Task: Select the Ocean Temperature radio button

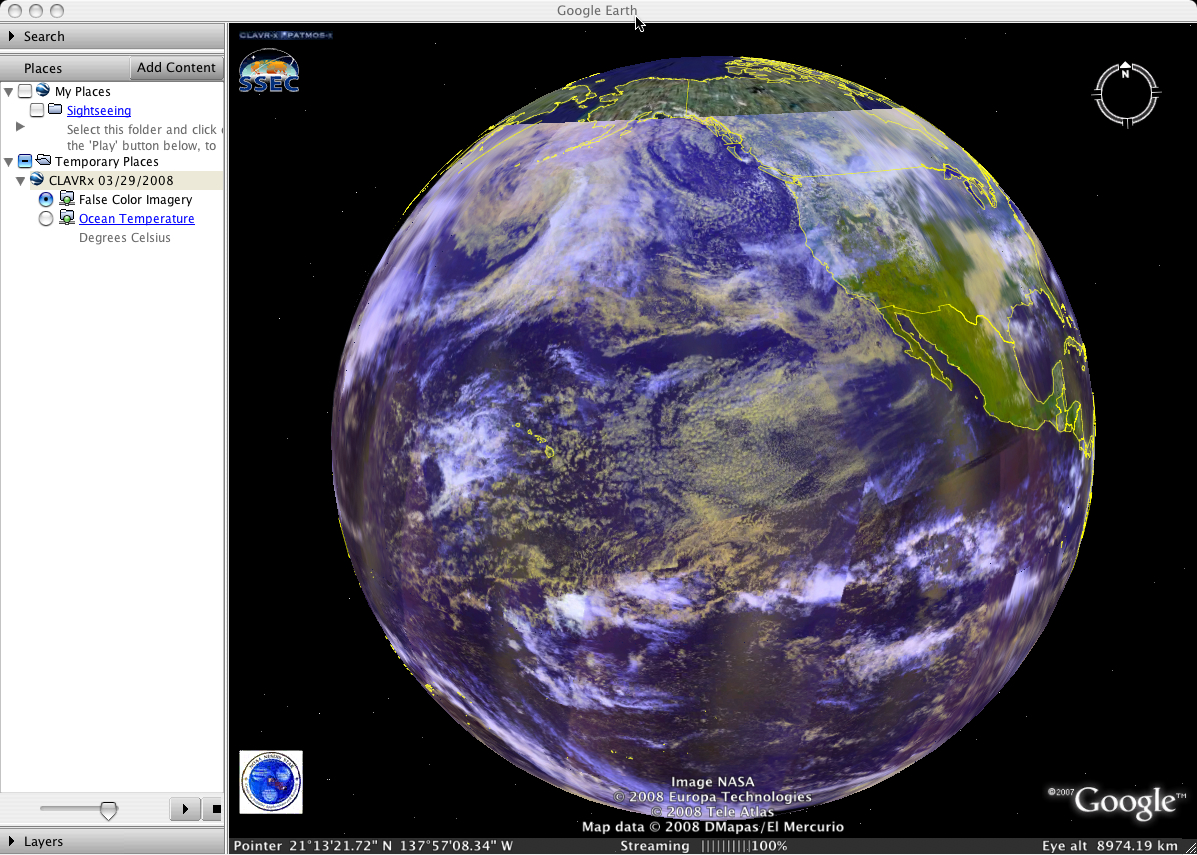Action: (x=46, y=218)
